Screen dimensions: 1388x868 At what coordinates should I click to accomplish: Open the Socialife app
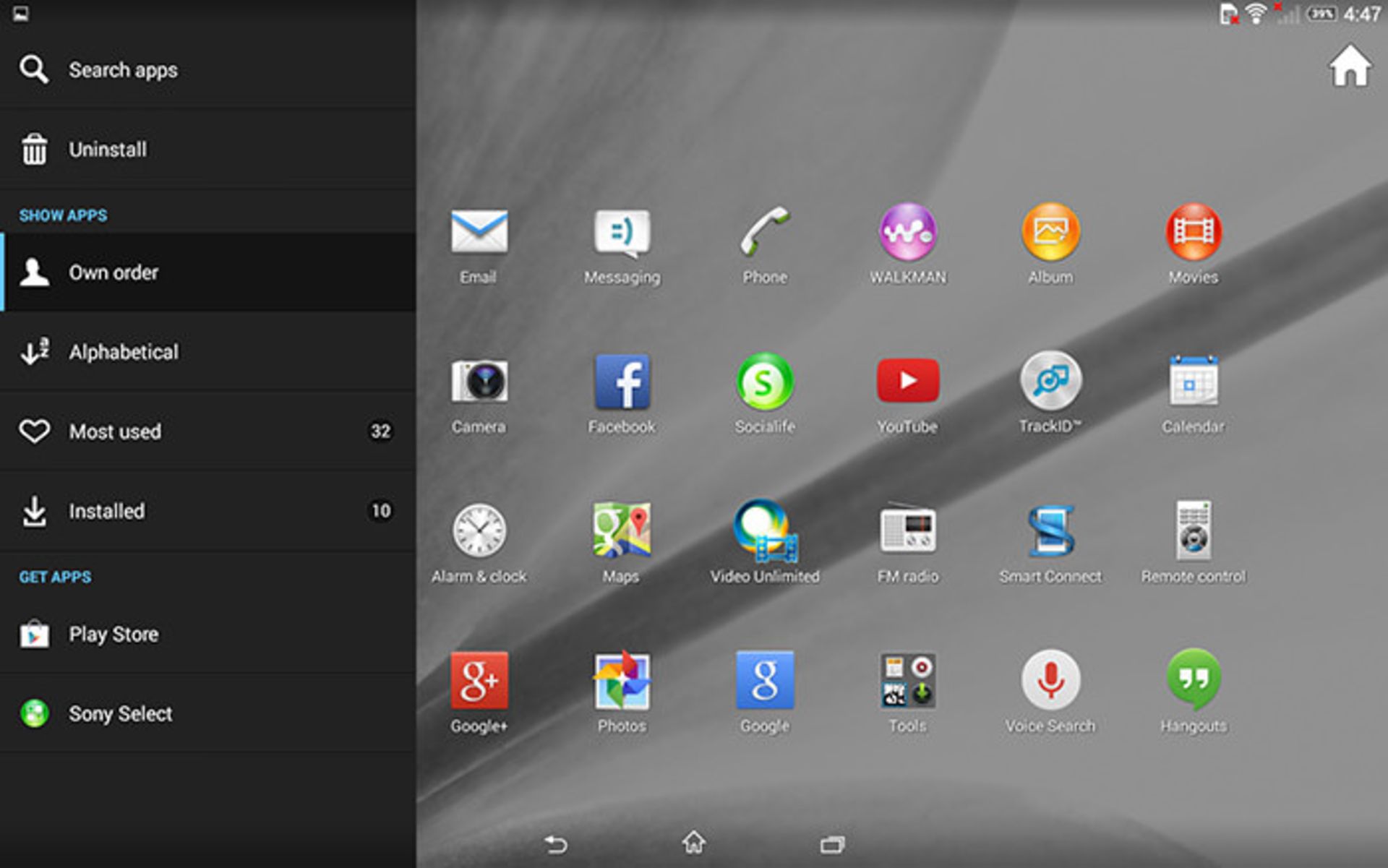click(764, 383)
